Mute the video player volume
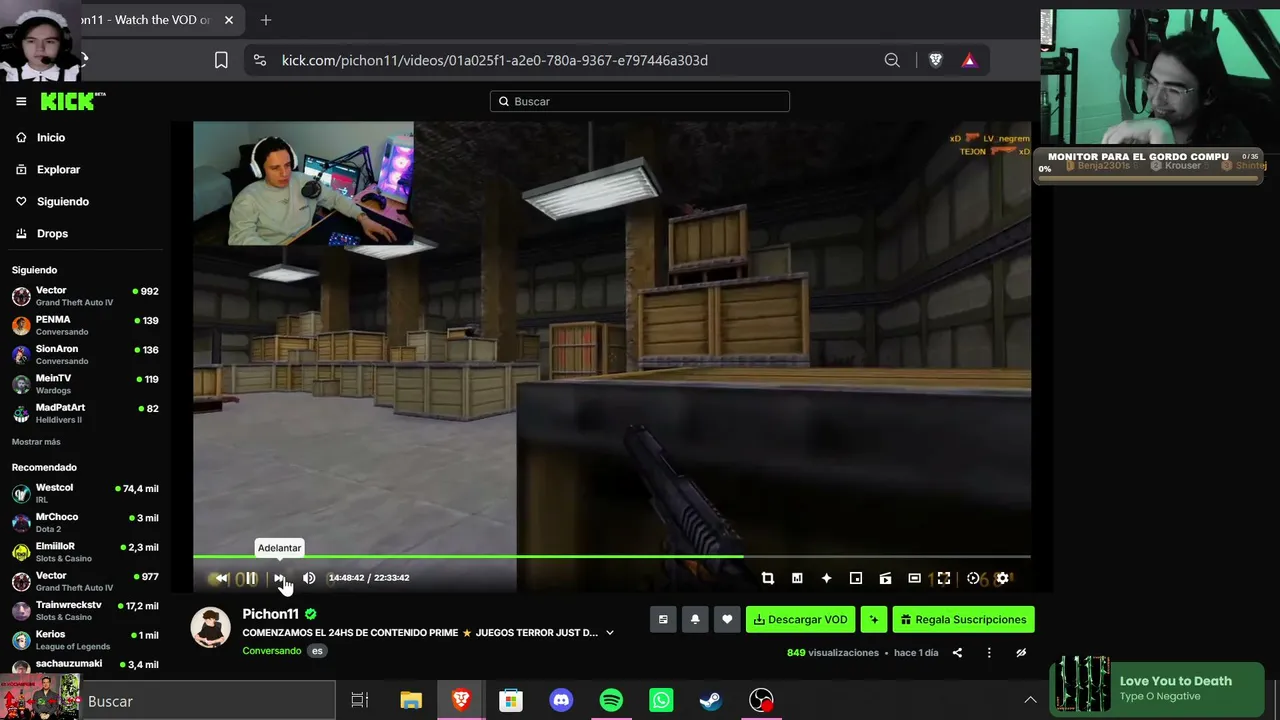 [x=309, y=578]
